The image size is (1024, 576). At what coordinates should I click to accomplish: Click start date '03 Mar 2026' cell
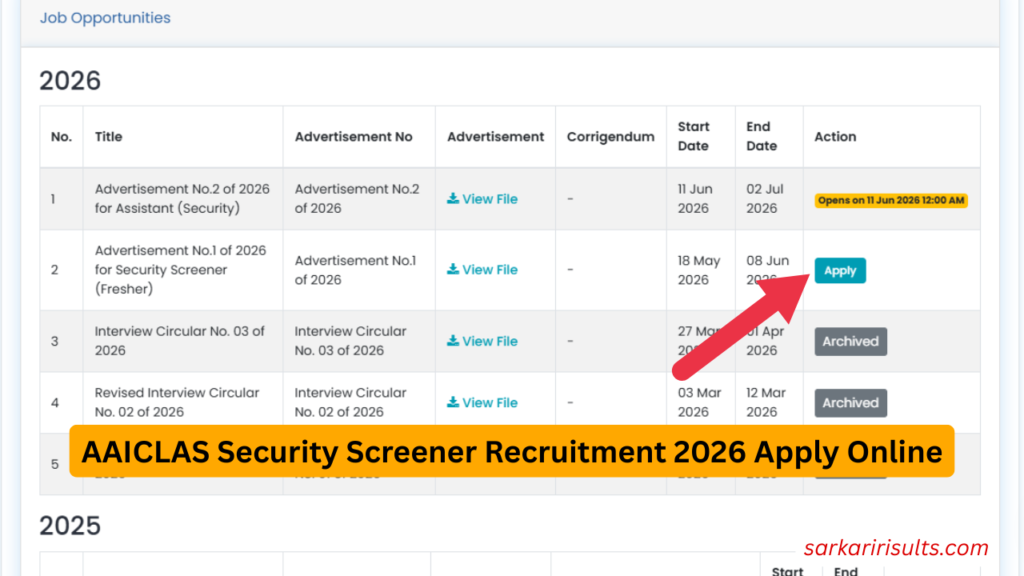pyautogui.click(x=699, y=402)
